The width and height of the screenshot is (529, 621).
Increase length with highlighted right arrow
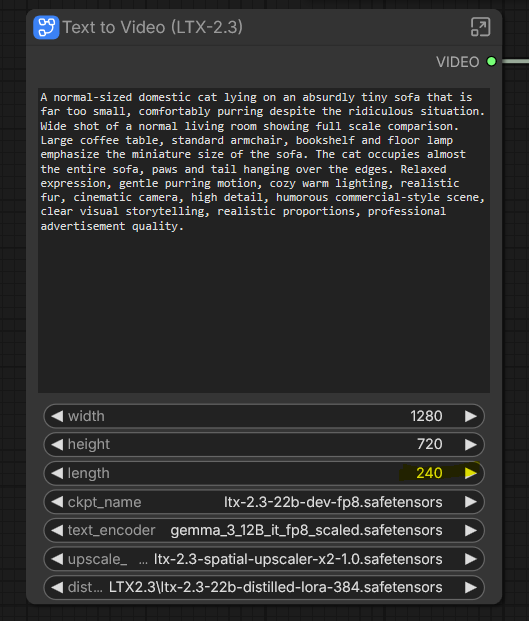[x=470, y=473]
